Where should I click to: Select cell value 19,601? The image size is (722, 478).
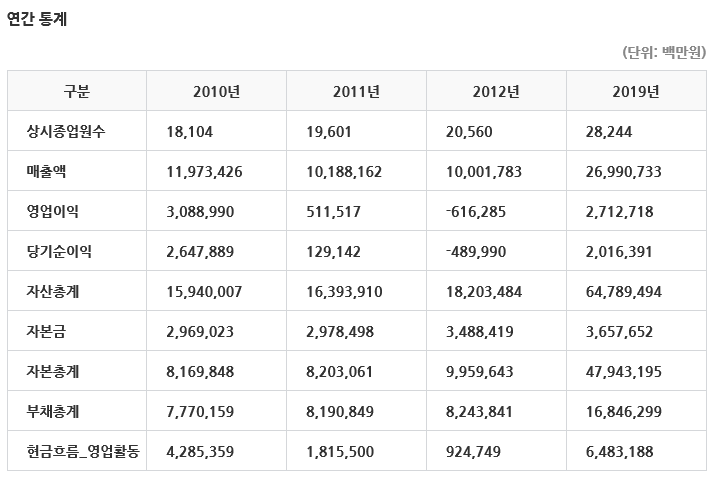coord(329,132)
